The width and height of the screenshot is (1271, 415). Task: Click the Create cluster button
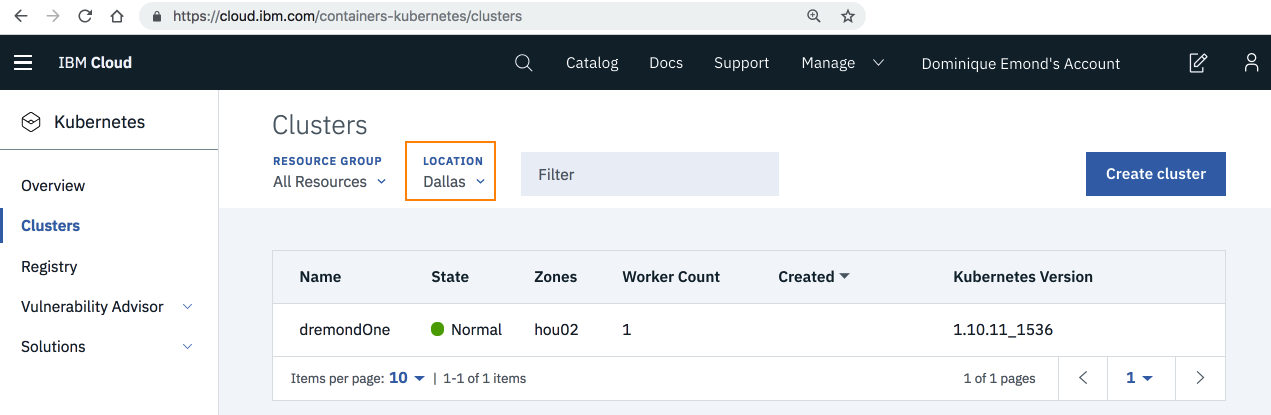pos(1155,174)
